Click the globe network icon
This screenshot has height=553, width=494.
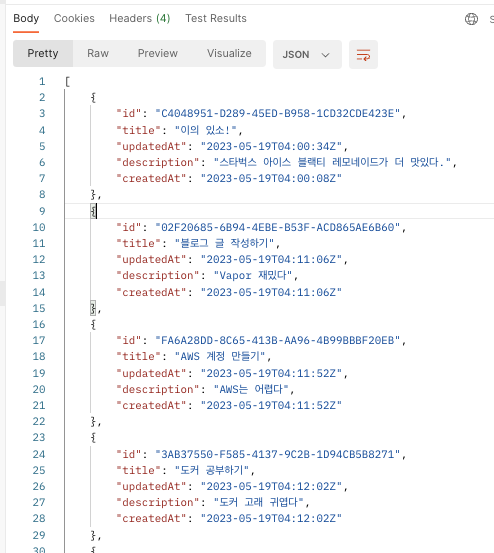(x=471, y=19)
